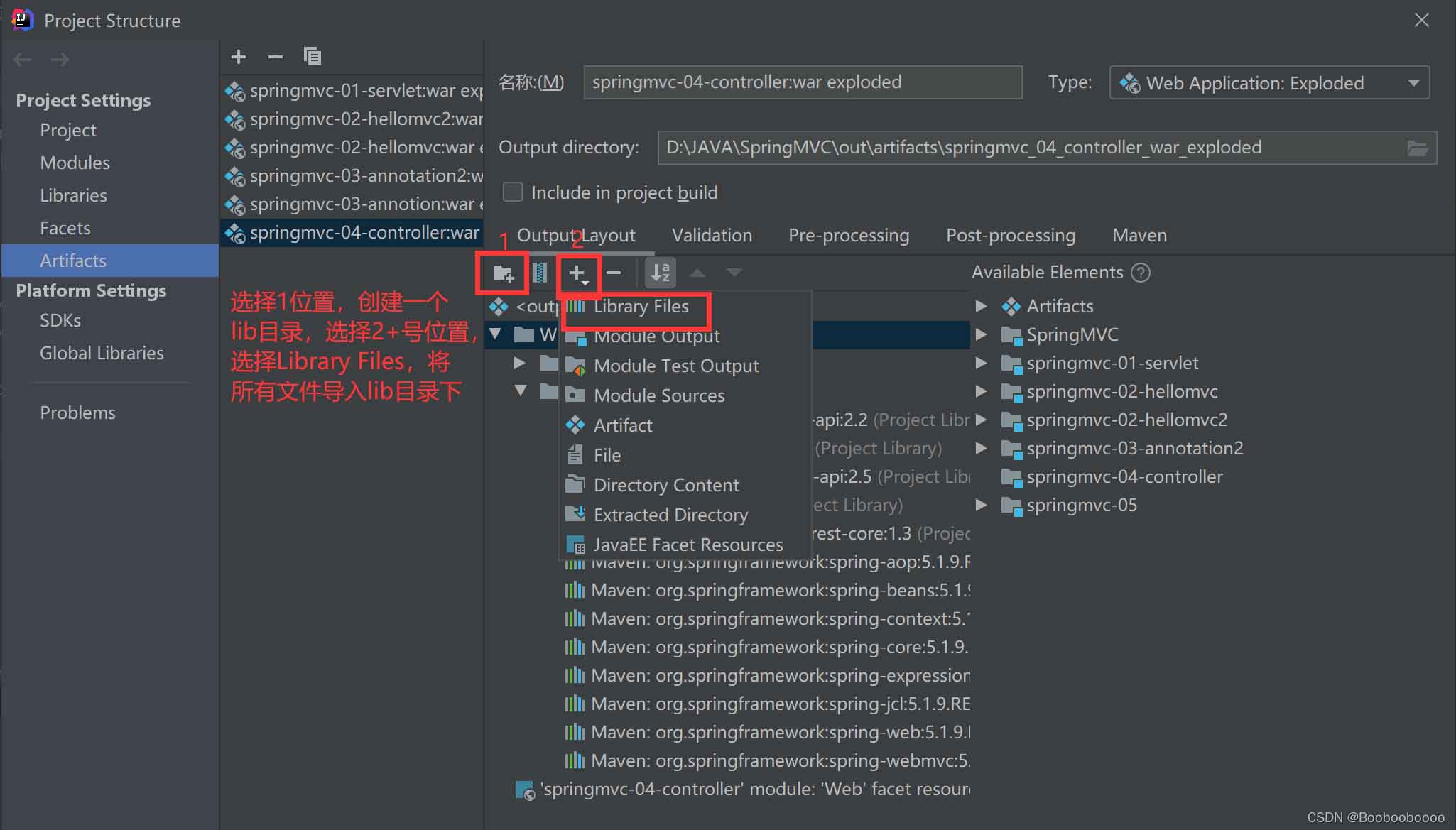Viewport: 1456px width, 830px height.
Task: Choose Library Files from popup menu
Action: pos(686,307)
